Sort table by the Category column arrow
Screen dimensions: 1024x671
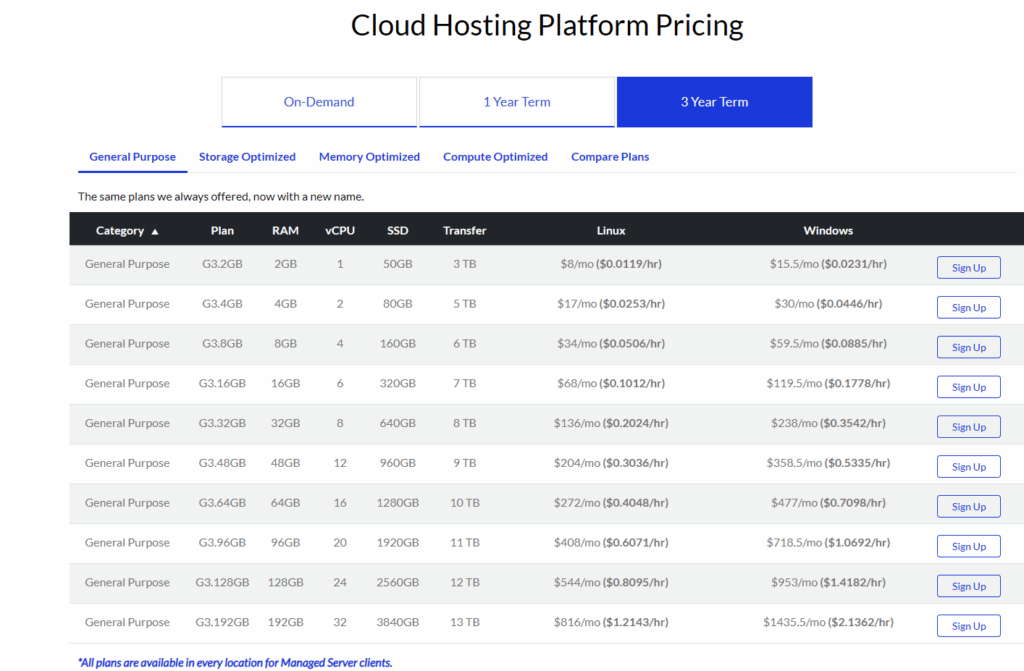[155, 231]
